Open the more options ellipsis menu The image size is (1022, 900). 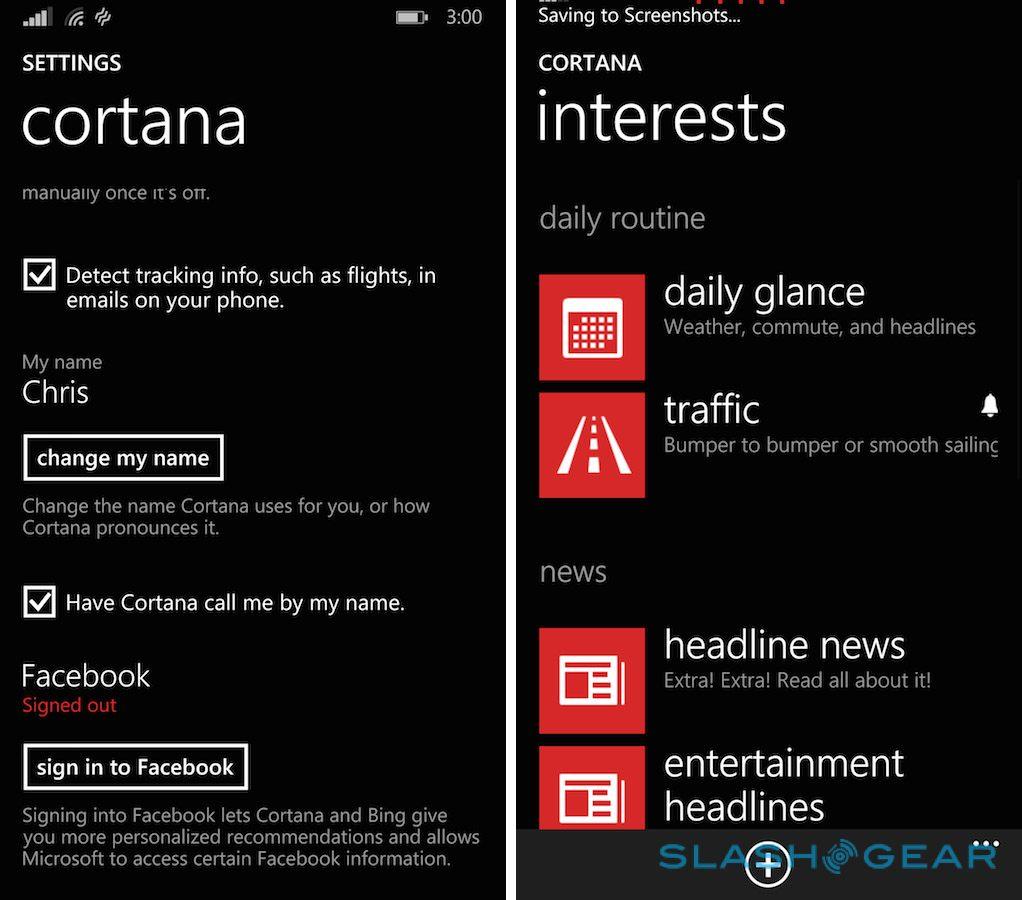tap(986, 845)
